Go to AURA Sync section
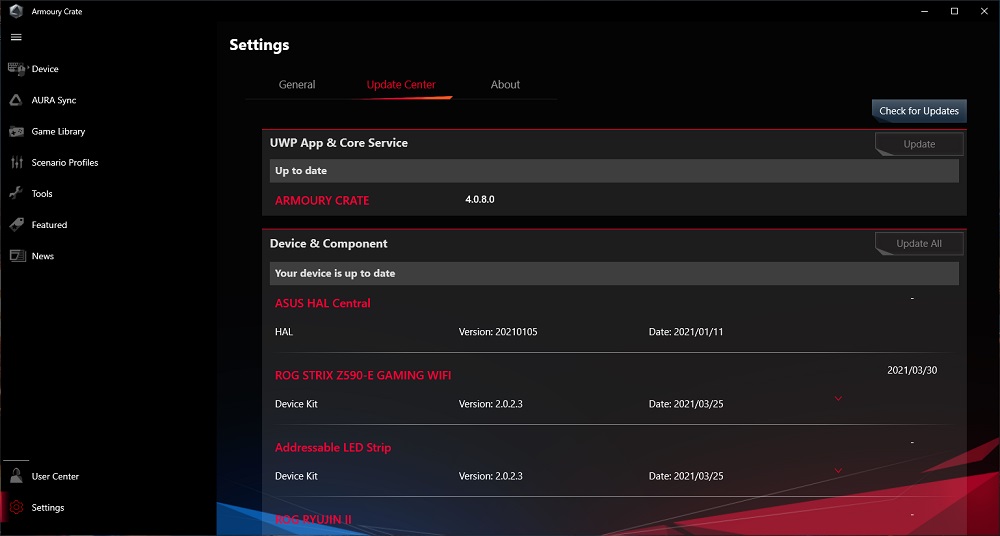Image resolution: width=1000 pixels, height=536 pixels. [x=54, y=100]
